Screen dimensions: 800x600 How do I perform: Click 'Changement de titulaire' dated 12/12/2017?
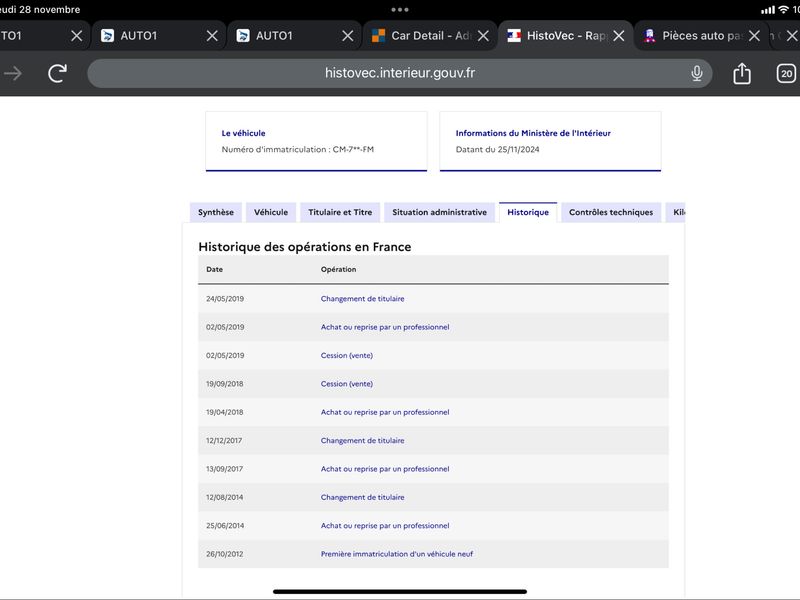pos(362,440)
